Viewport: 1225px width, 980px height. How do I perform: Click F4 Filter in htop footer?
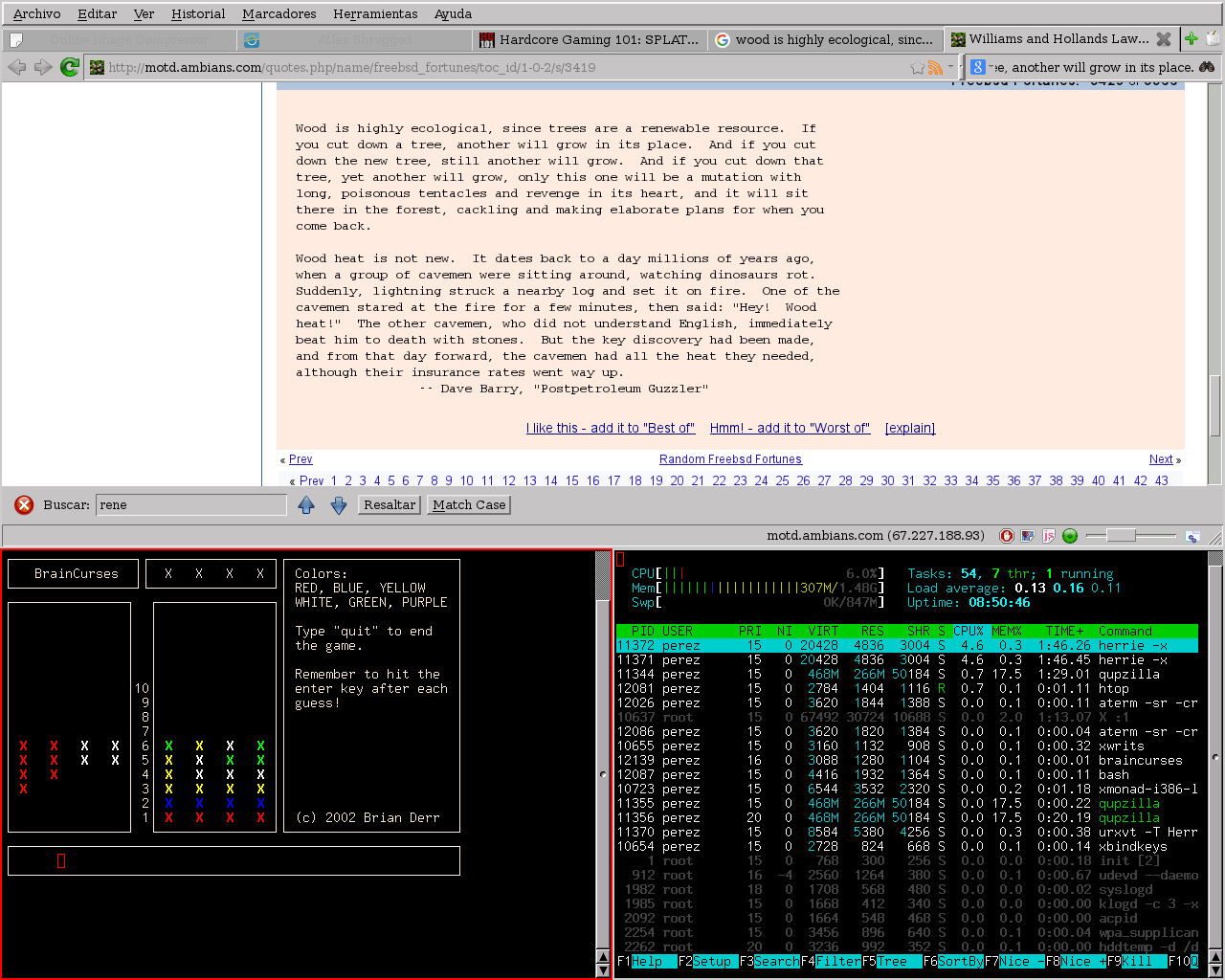pos(831,962)
